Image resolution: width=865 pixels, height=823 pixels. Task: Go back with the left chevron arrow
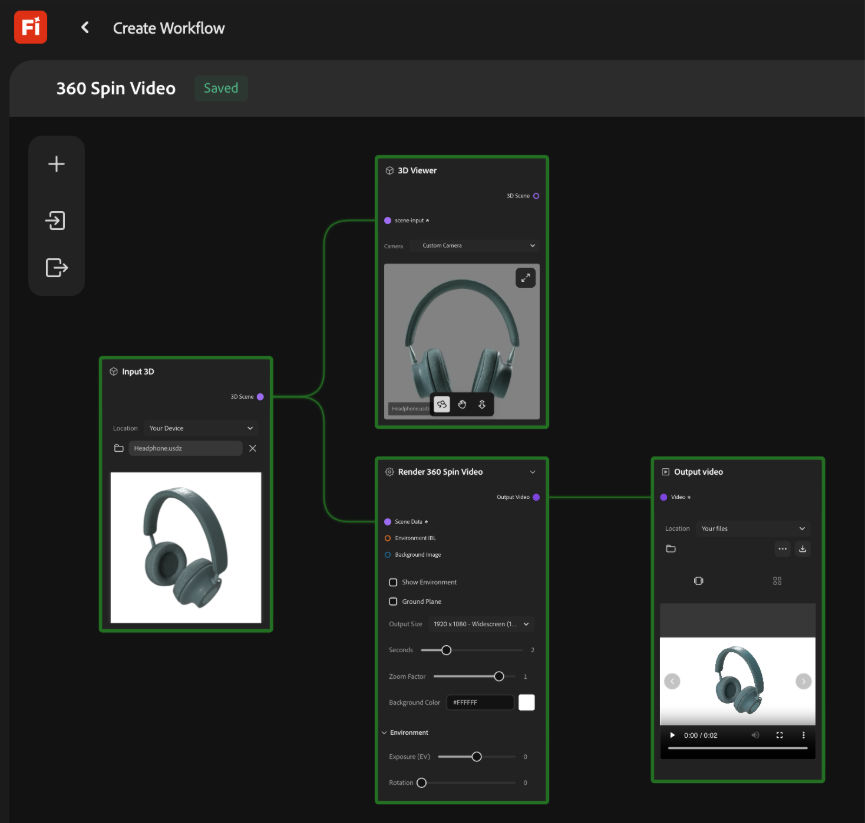click(85, 28)
